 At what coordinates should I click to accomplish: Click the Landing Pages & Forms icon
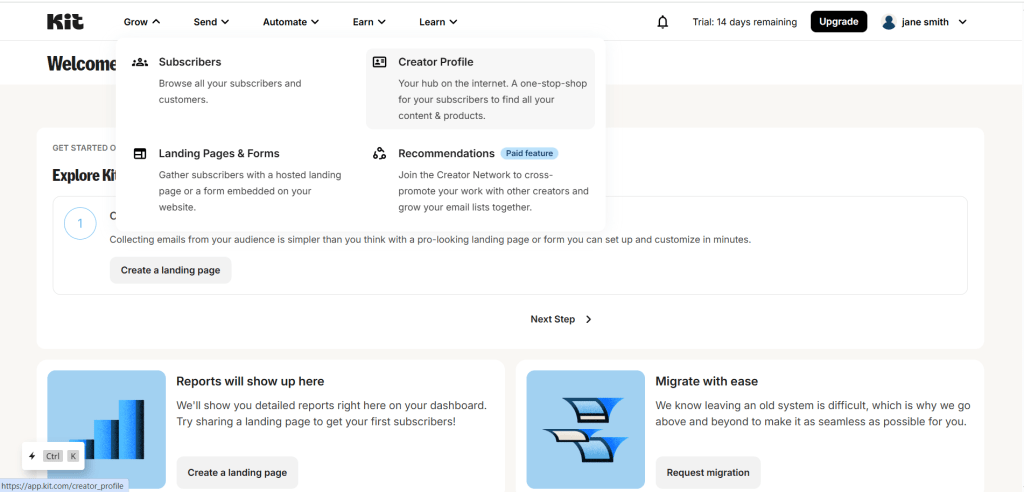pyautogui.click(x=140, y=154)
